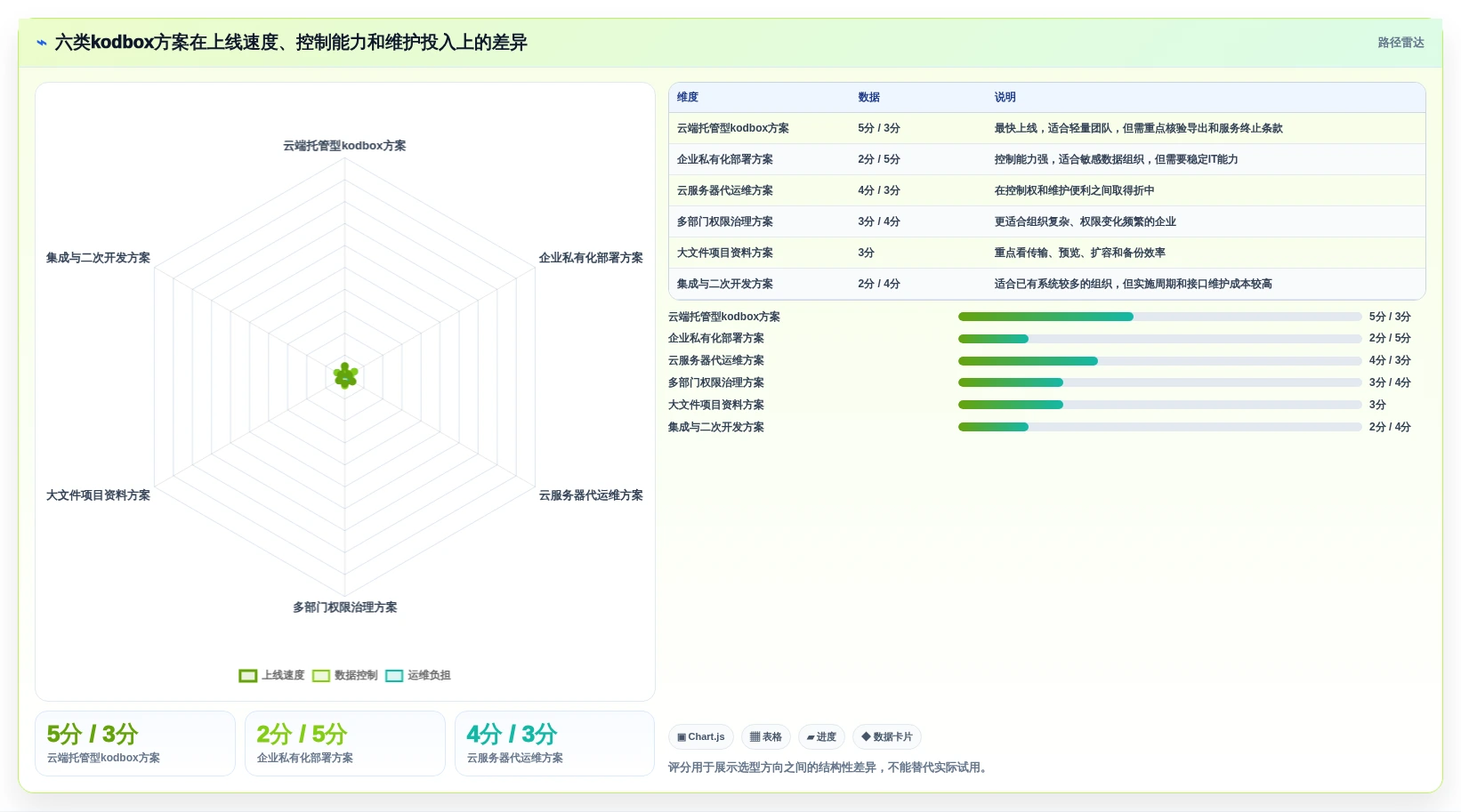Click the 说明 column header
Viewport: 1461px width, 812px height.
(x=1005, y=98)
